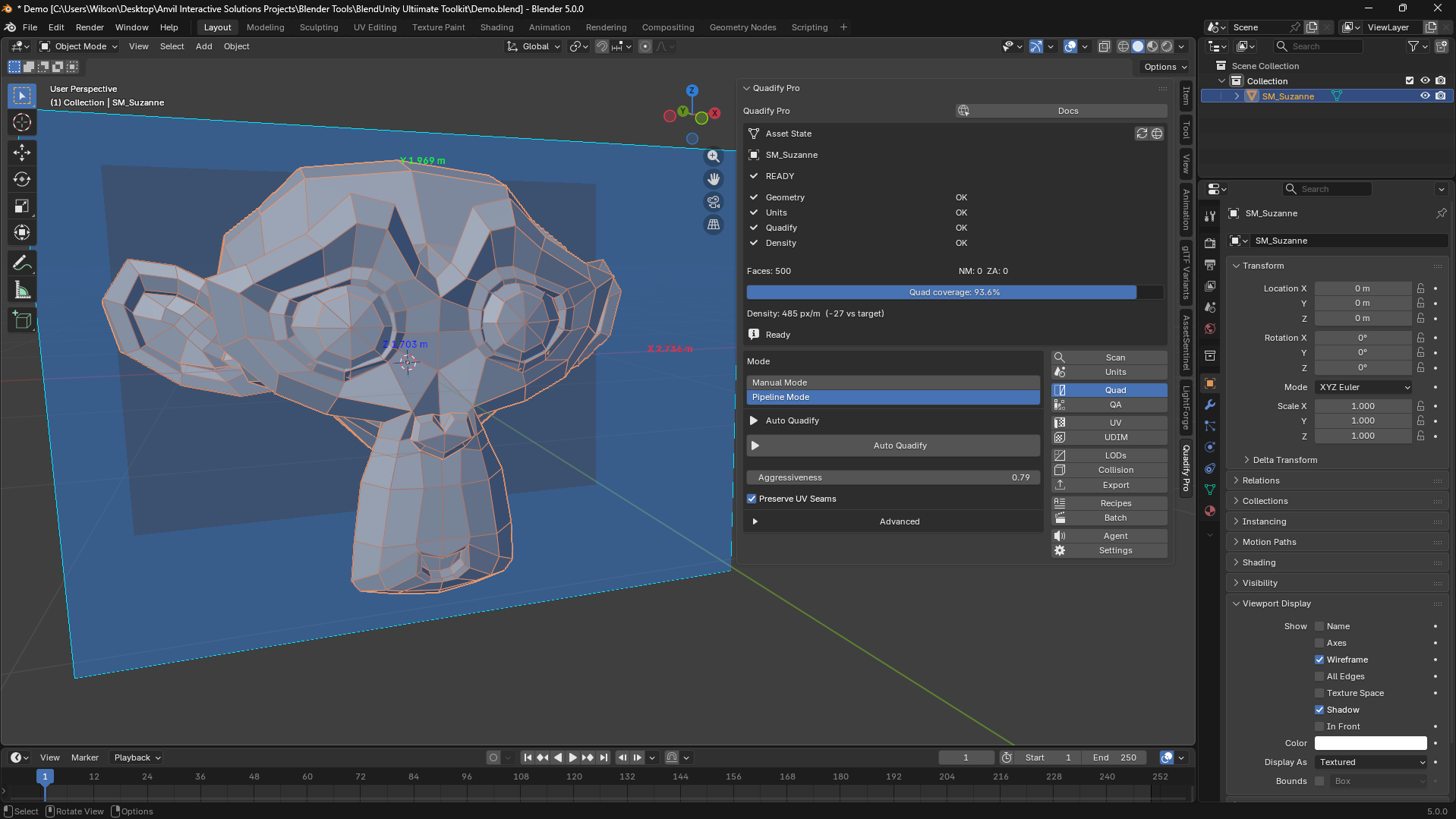The width and height of the screenshot is (1456, 819).
Task: Toggle X-ray mode icon
Action: pyautogui.click(x=1104, y=46)
